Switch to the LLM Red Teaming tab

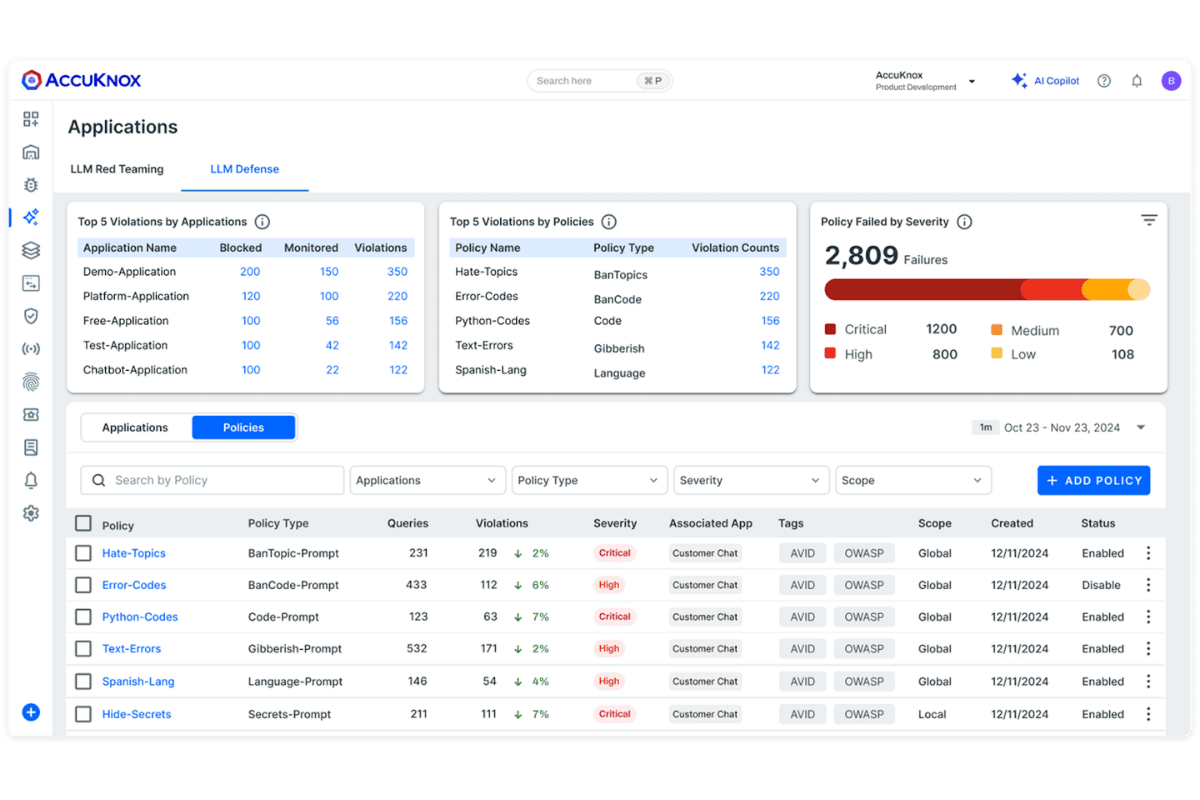tap(117, 169)
